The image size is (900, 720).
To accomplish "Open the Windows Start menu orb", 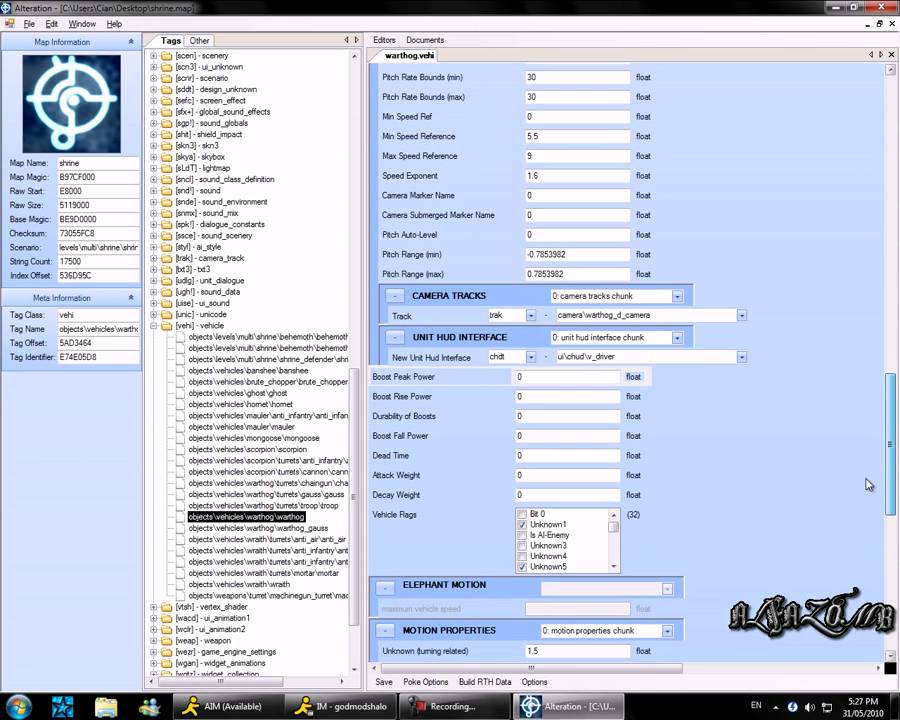I will pyautogui.click(x=18, y=706).
